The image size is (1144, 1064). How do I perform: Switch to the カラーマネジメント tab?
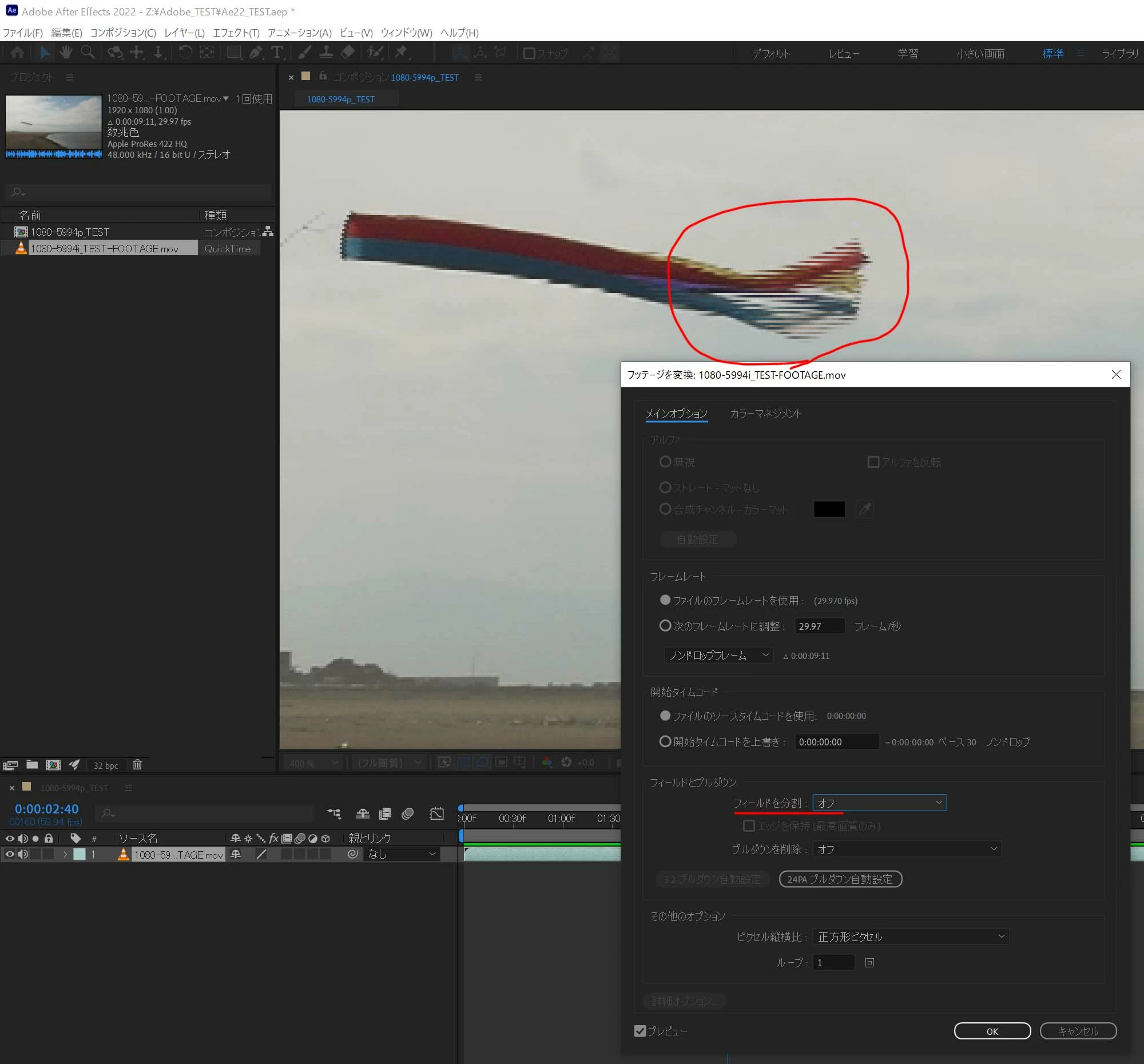coord(765,413)
